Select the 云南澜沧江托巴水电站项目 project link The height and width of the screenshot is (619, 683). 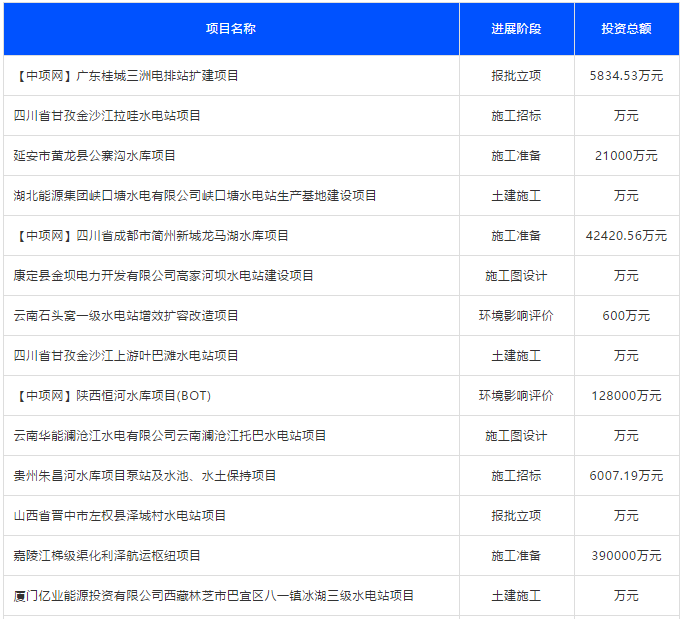tap(170, 436)
